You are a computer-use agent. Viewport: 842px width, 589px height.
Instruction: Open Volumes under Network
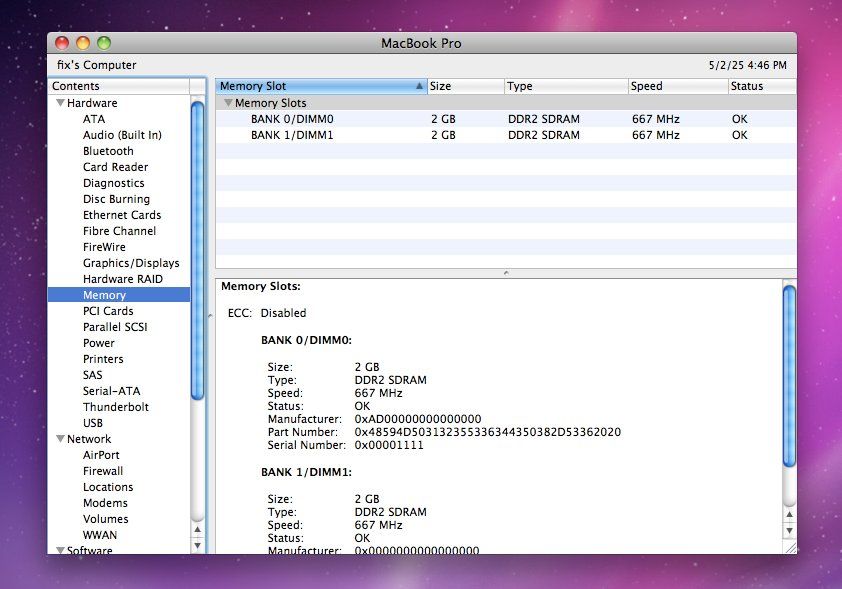coord(106,519)
